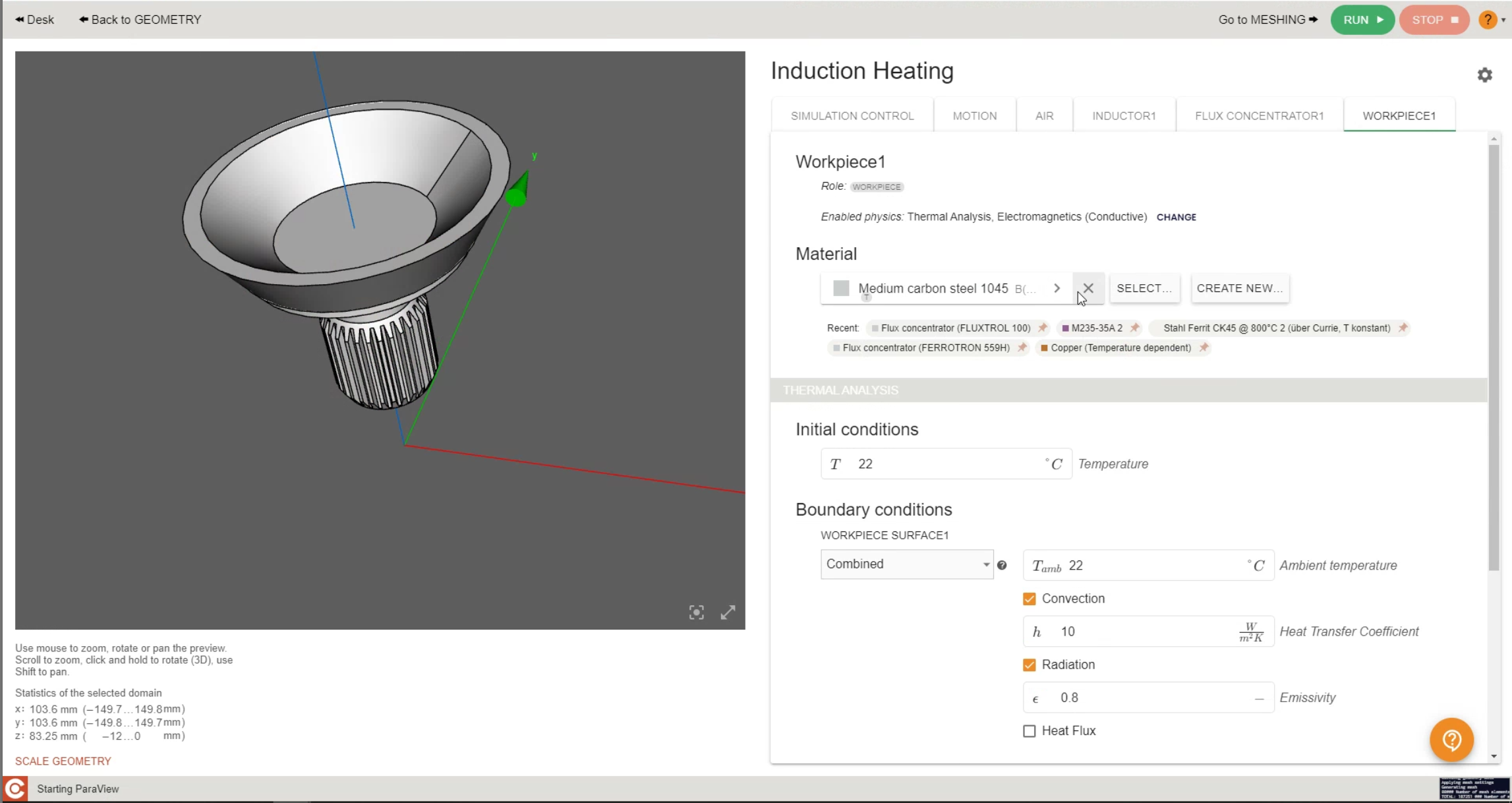The height and width of the screenshot is (803, 1512).
Task: Click the Heat Transfer Coefficient input field
Action: (x=1148, y=631)
